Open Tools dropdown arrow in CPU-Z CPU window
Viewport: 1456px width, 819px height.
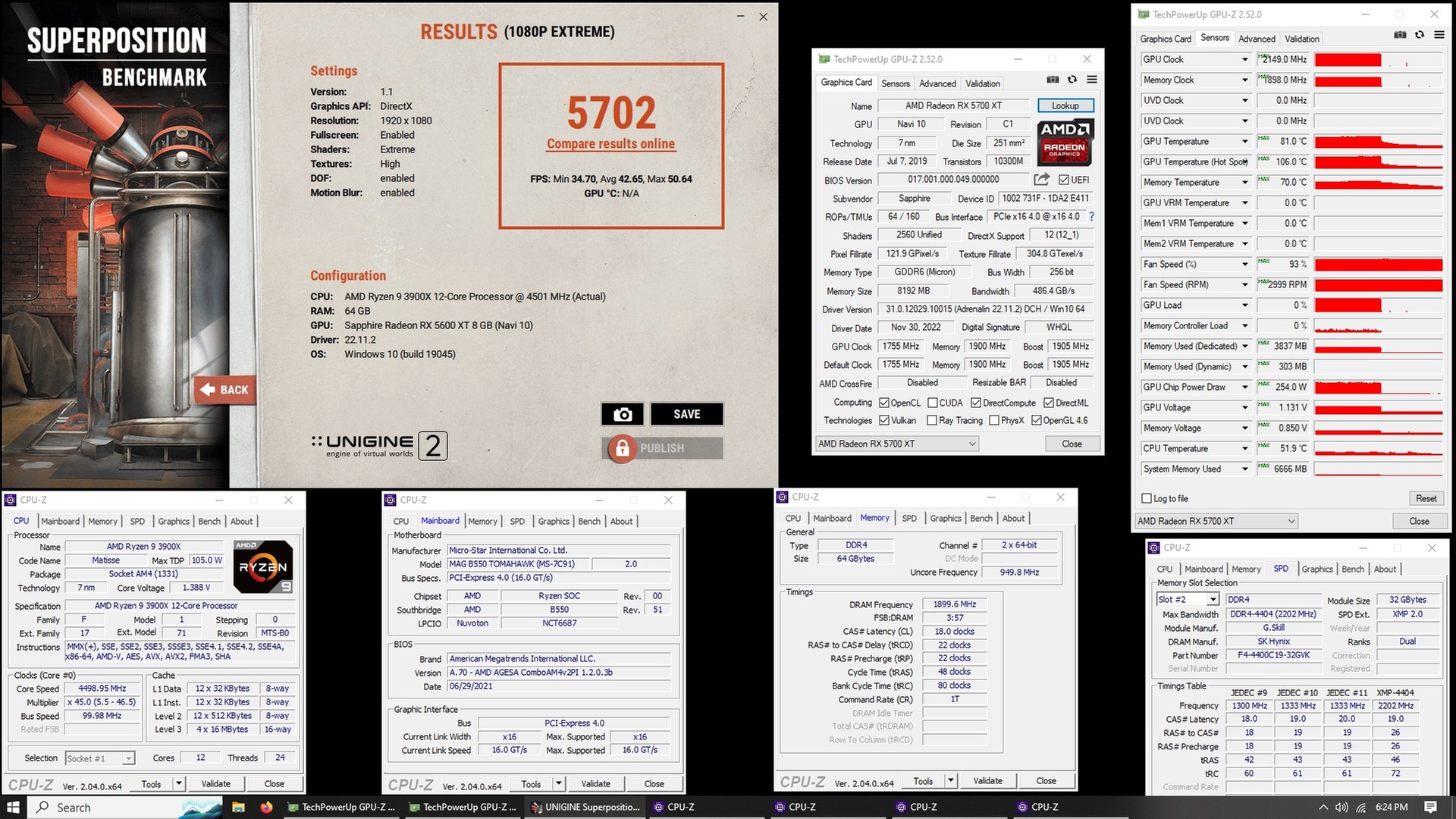click(x=179, y=783)
